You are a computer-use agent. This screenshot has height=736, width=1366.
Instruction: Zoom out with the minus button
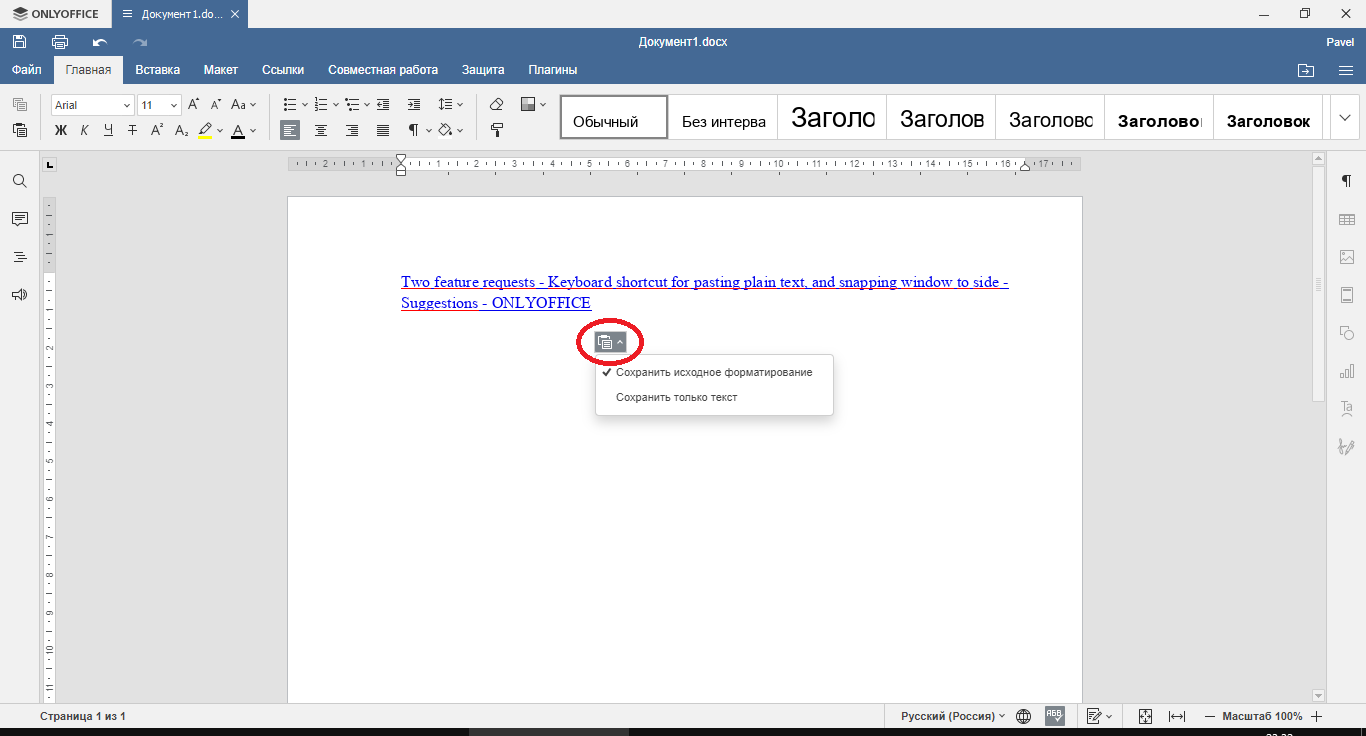pos(1209,716)
